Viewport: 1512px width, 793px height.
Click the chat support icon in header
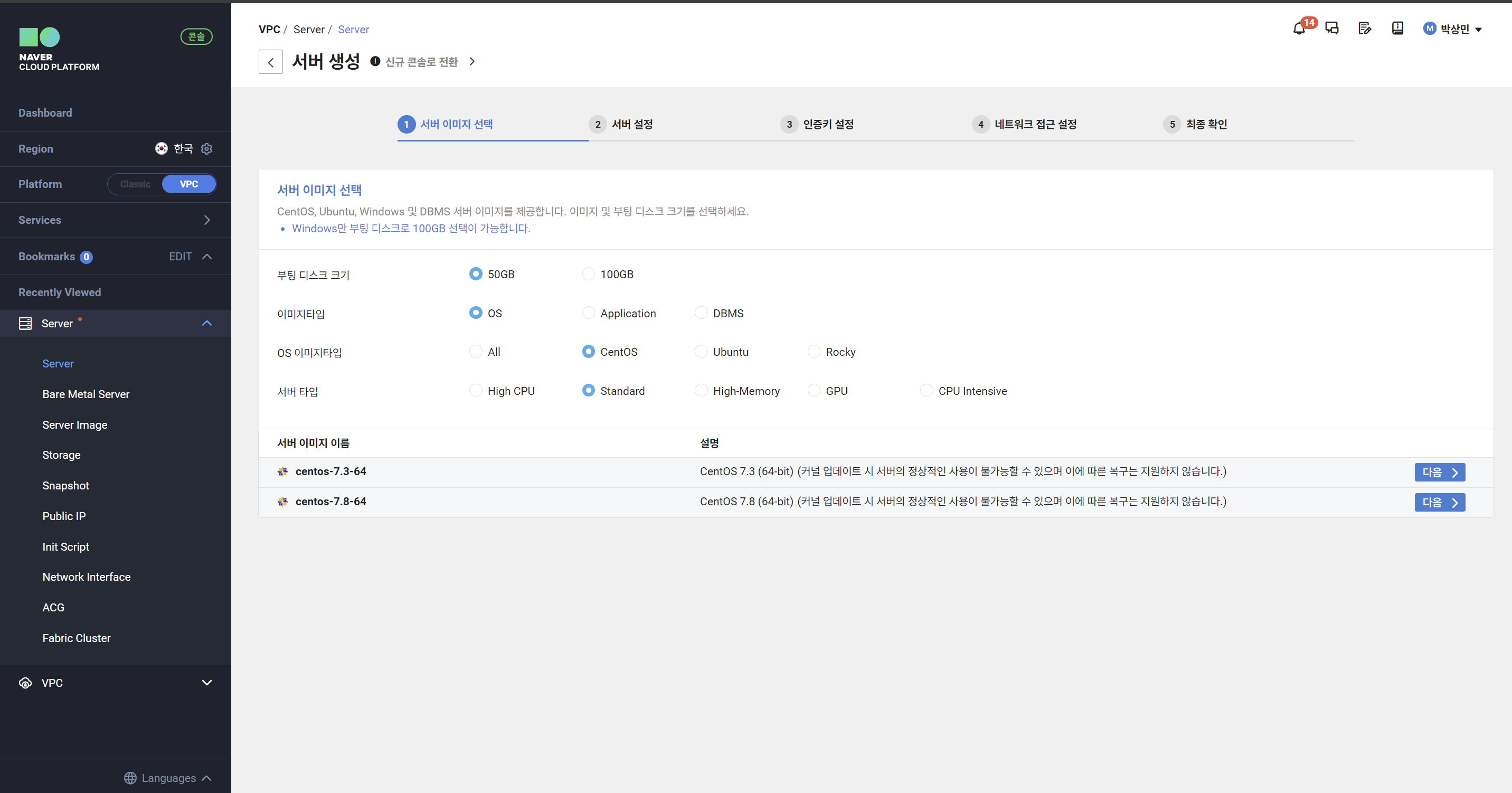click(x=1332, y=29)
